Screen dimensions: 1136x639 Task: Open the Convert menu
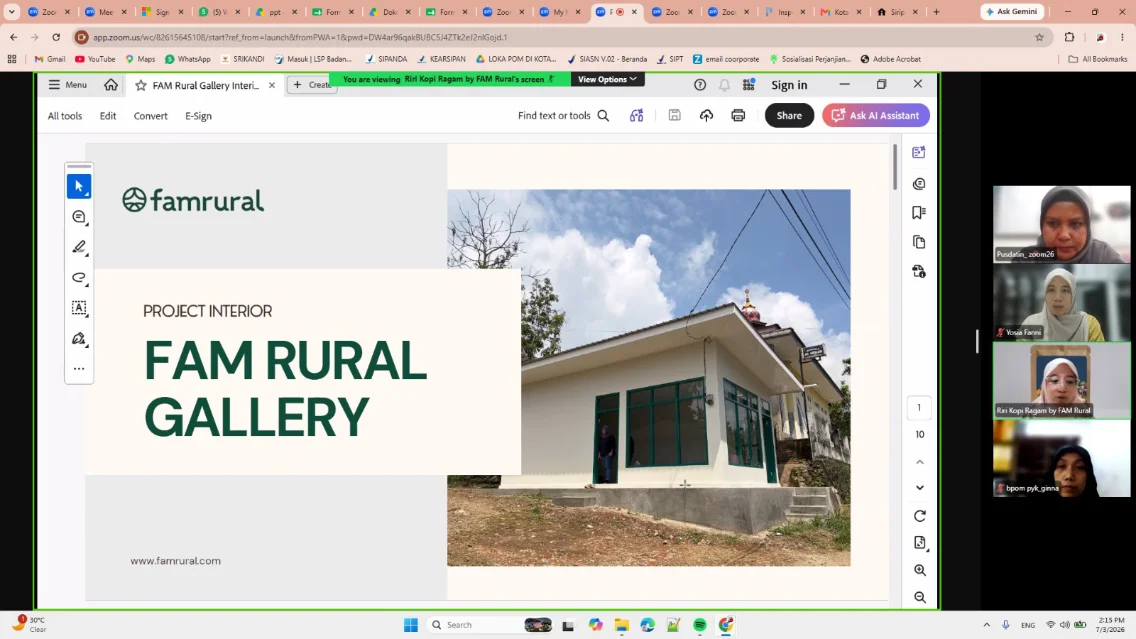(151, 116)
